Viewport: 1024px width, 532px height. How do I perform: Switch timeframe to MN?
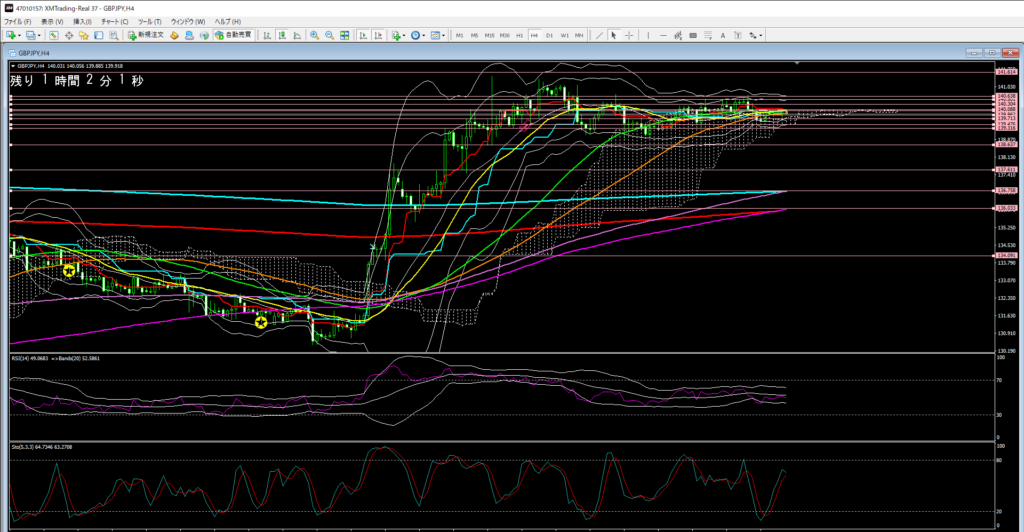click(x=579, y=35)
